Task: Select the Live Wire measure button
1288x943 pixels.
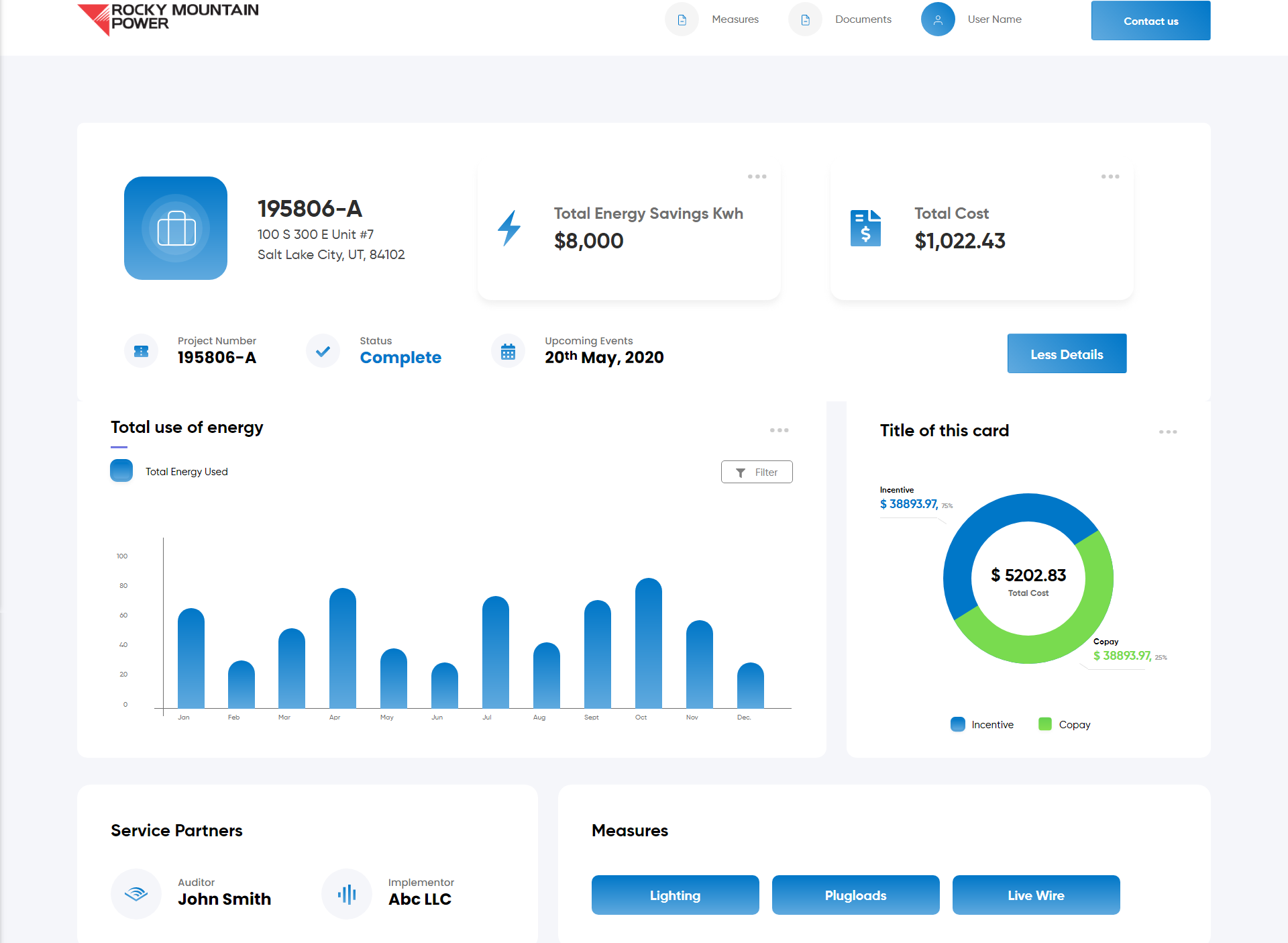Action: [1036, 895]
